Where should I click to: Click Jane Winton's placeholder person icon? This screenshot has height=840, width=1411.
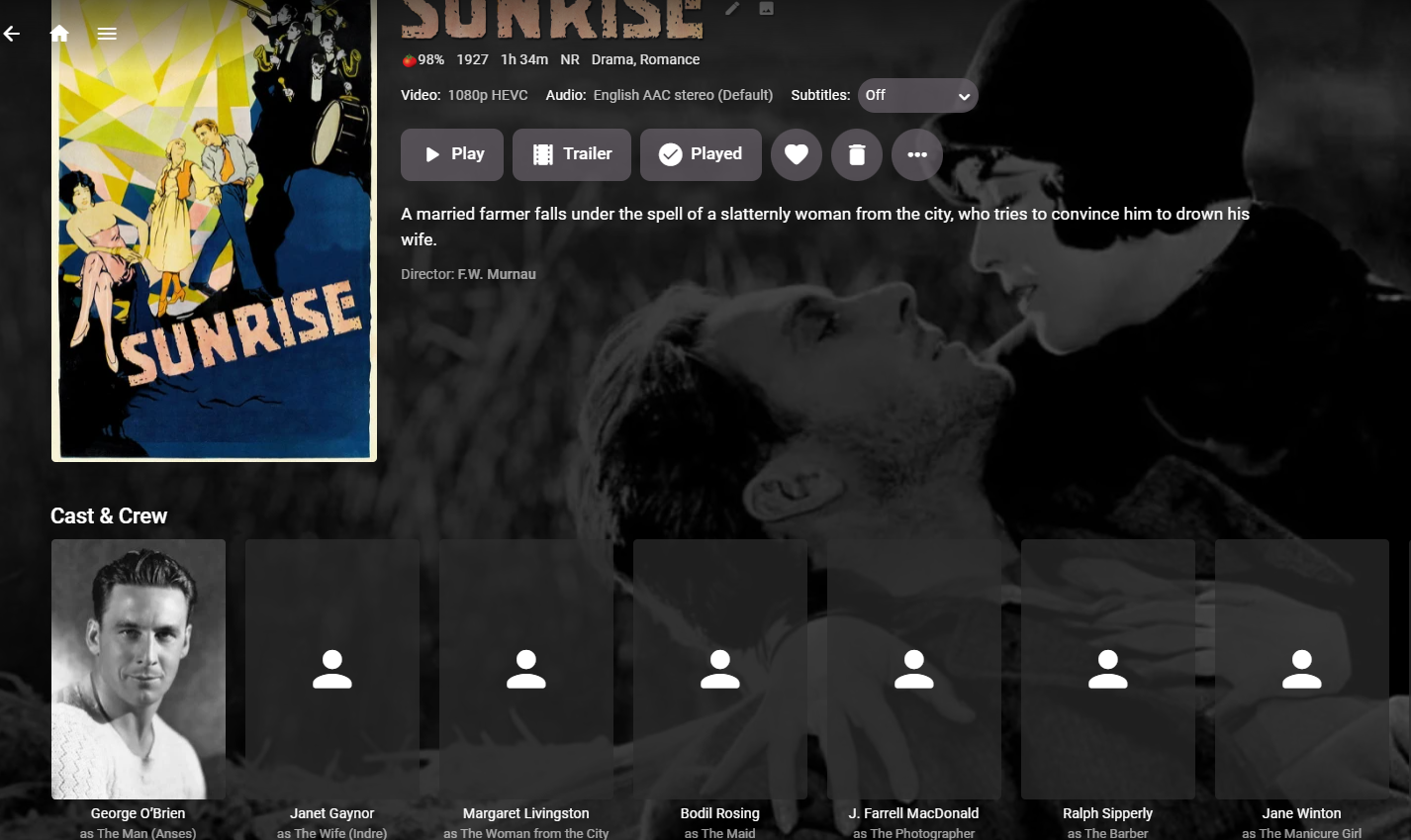pos(1302,669)
